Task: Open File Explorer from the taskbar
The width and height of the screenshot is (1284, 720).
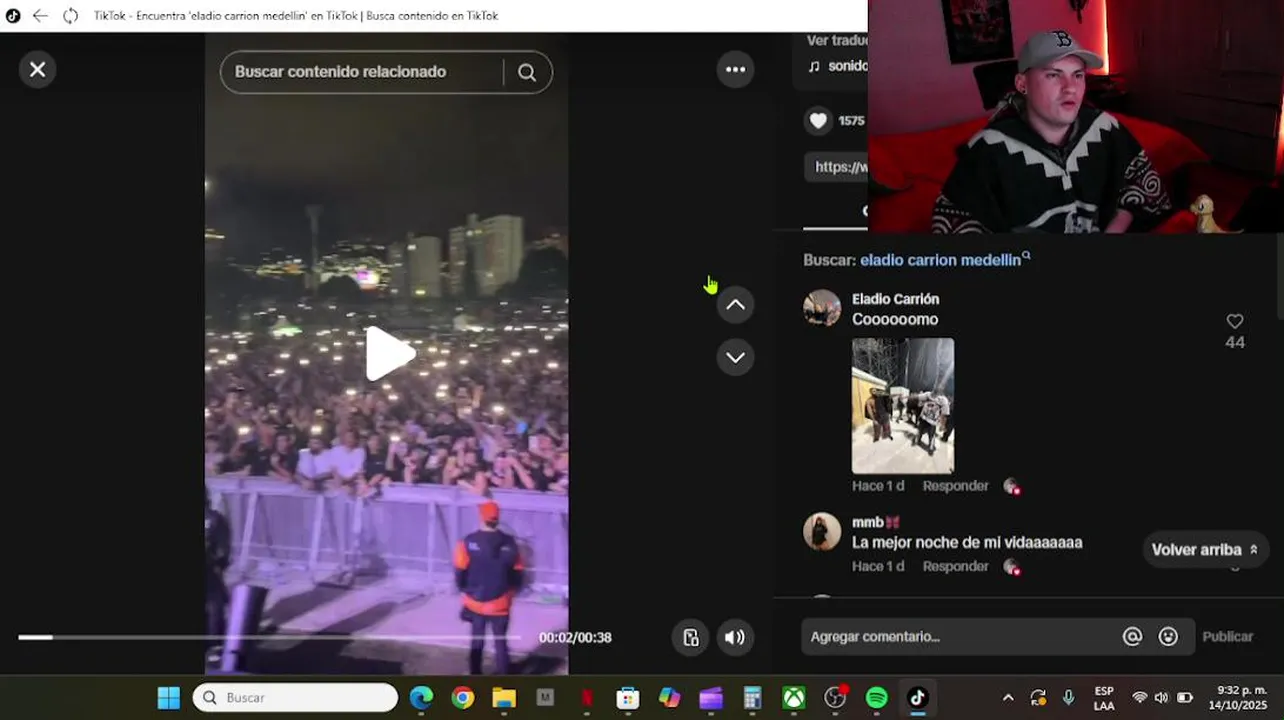Action: 503,698
